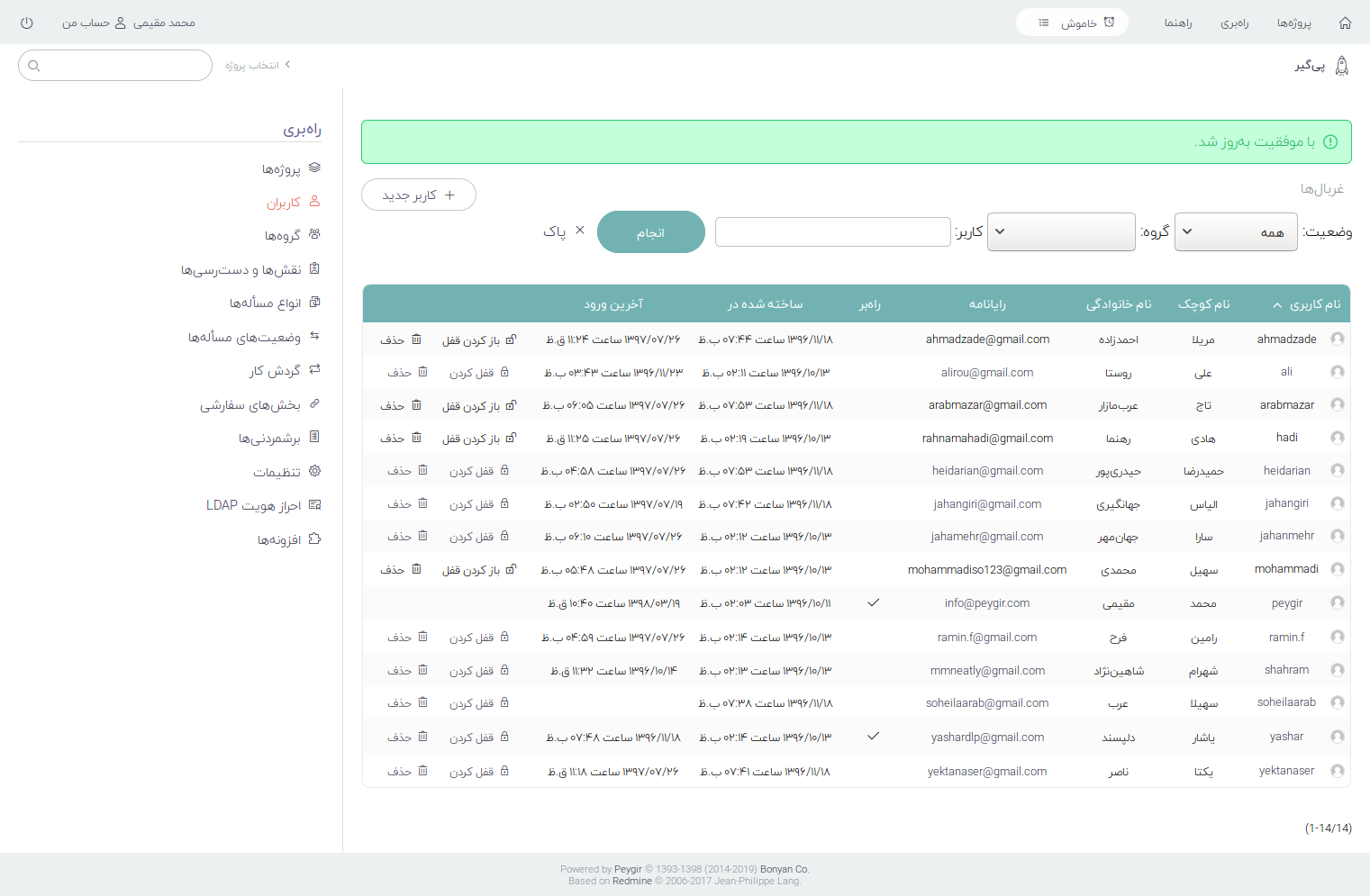Click lock icon in ali row
This screenshot has width=1370, height=896.
504,372
